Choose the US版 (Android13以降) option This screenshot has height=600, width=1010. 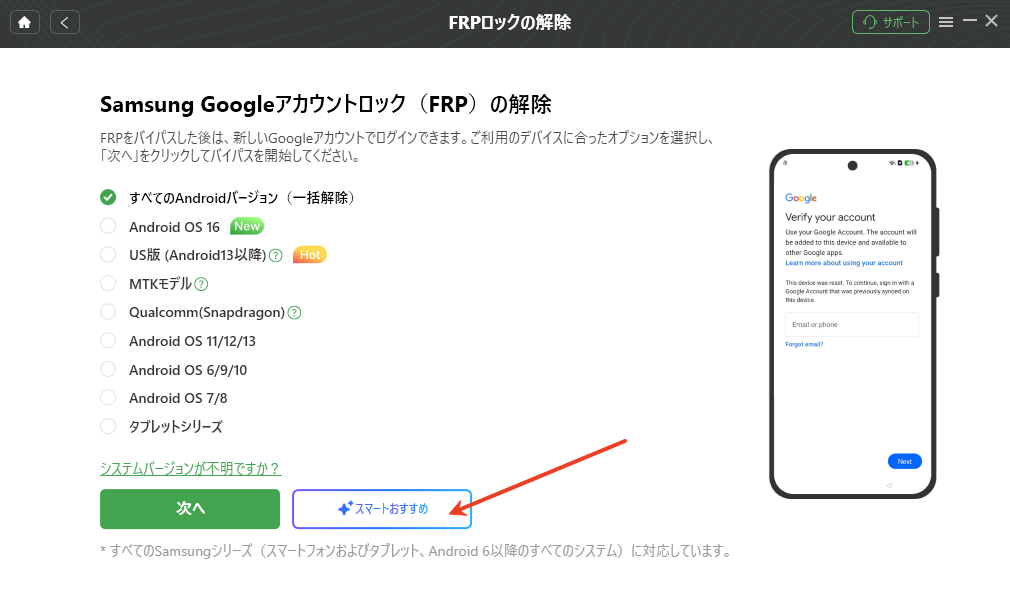click(x=108, y=255)
